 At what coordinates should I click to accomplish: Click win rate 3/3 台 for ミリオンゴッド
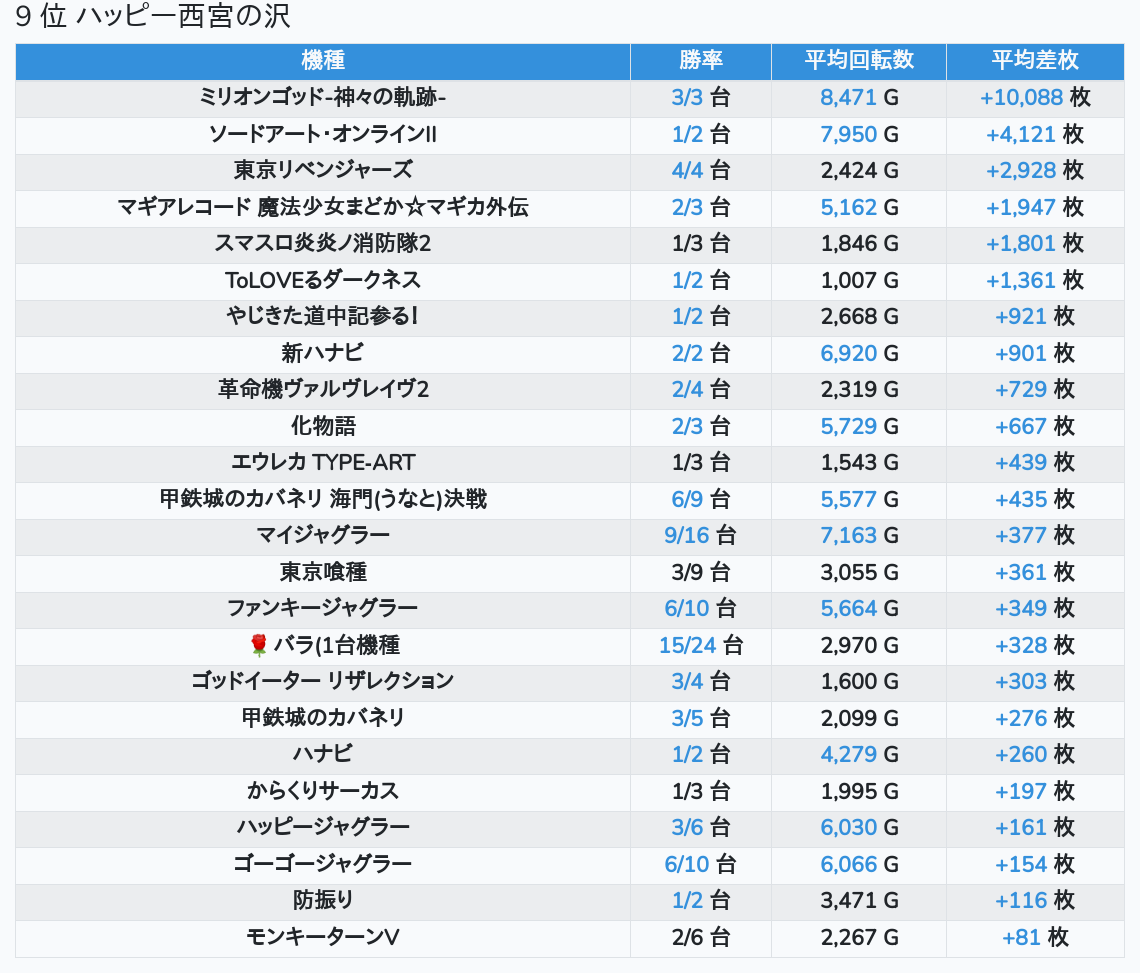pyautogui.click(x=701, y=97)
